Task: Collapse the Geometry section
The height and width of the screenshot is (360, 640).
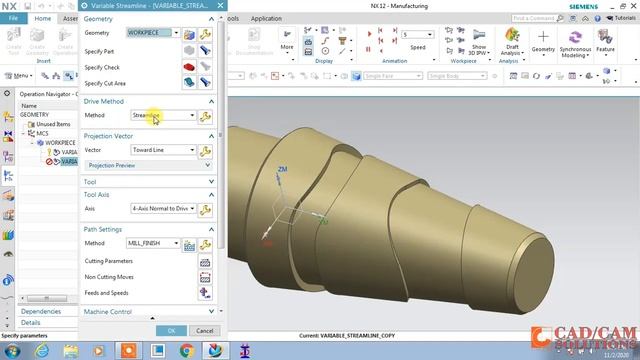Action: point(211,19)
